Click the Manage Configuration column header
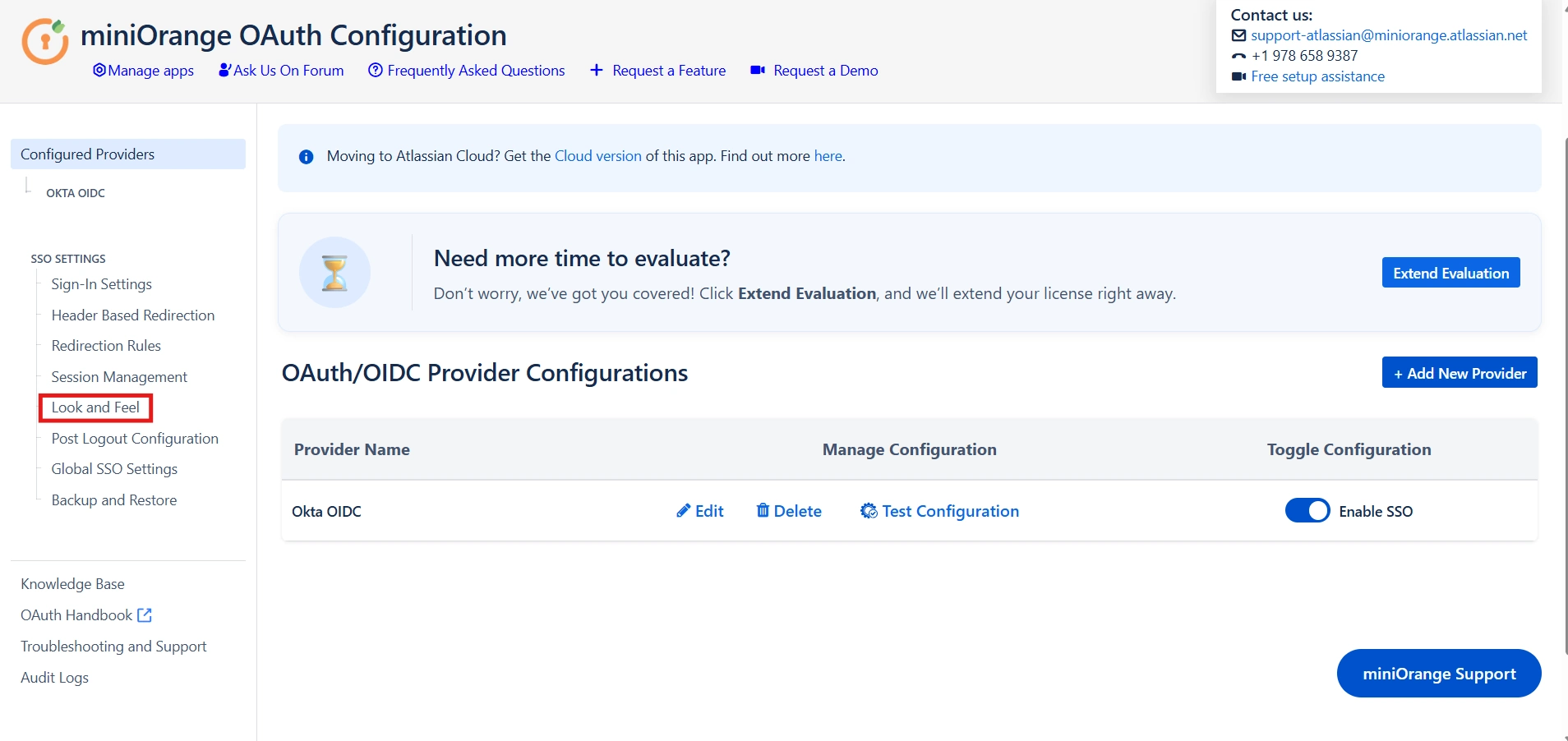This screenshot has width=1568, height=741. tap(910, 449)
